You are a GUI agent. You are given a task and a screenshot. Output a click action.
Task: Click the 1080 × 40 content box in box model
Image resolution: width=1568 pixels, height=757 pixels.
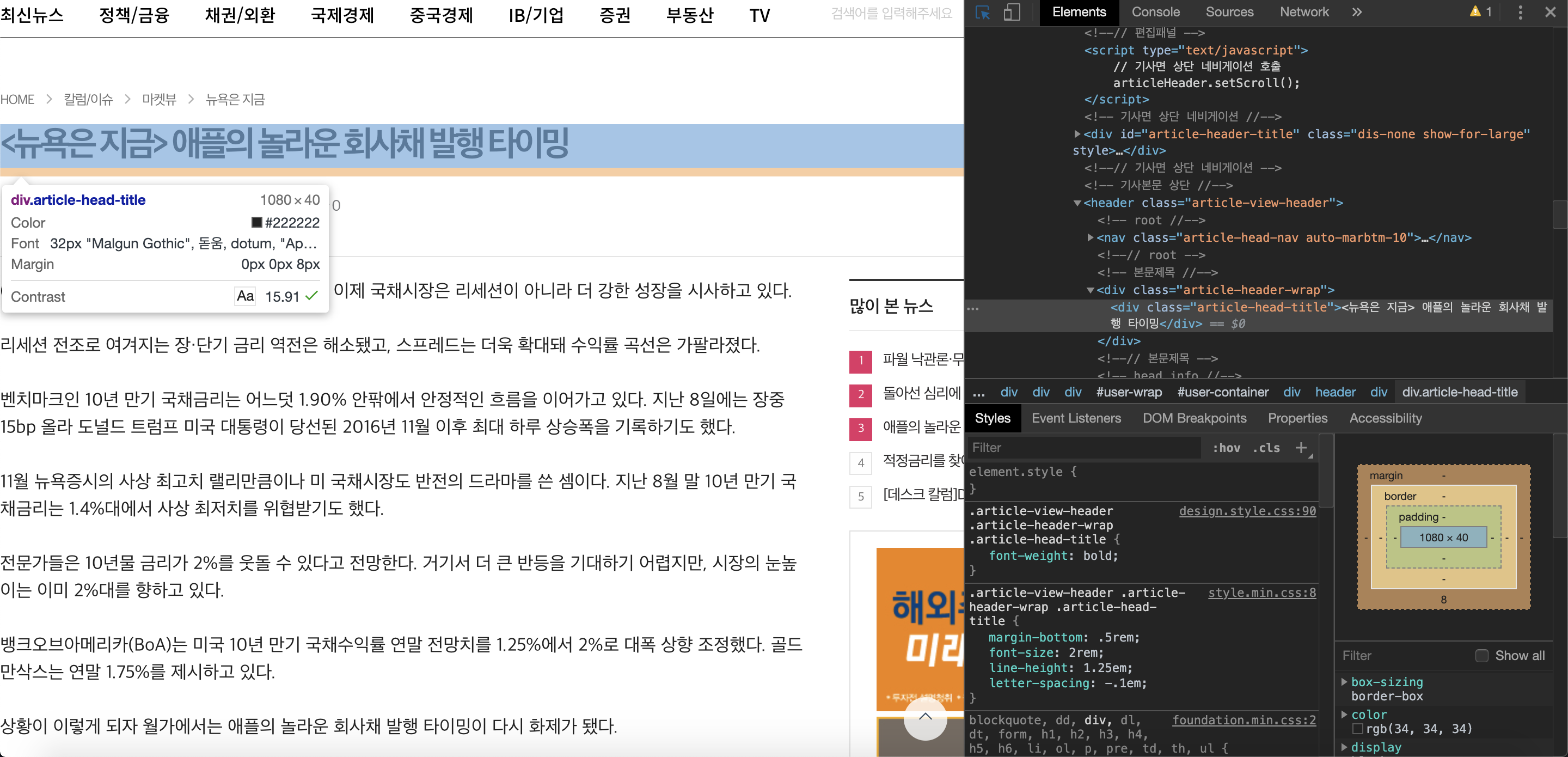(x=1443, y=538)
